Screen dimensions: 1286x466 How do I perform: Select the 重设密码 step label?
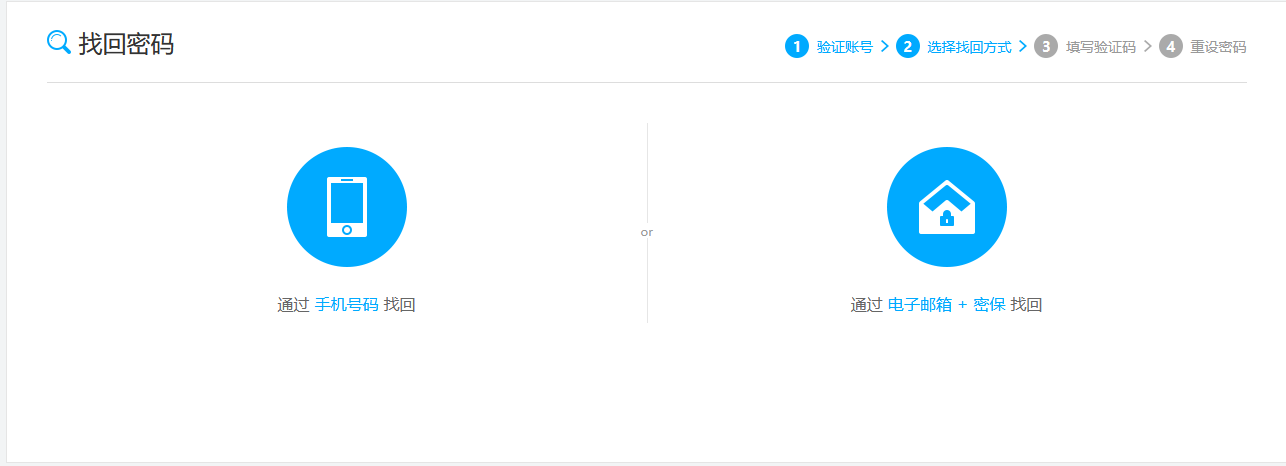pyautogui.click(x=1218, y=47)
